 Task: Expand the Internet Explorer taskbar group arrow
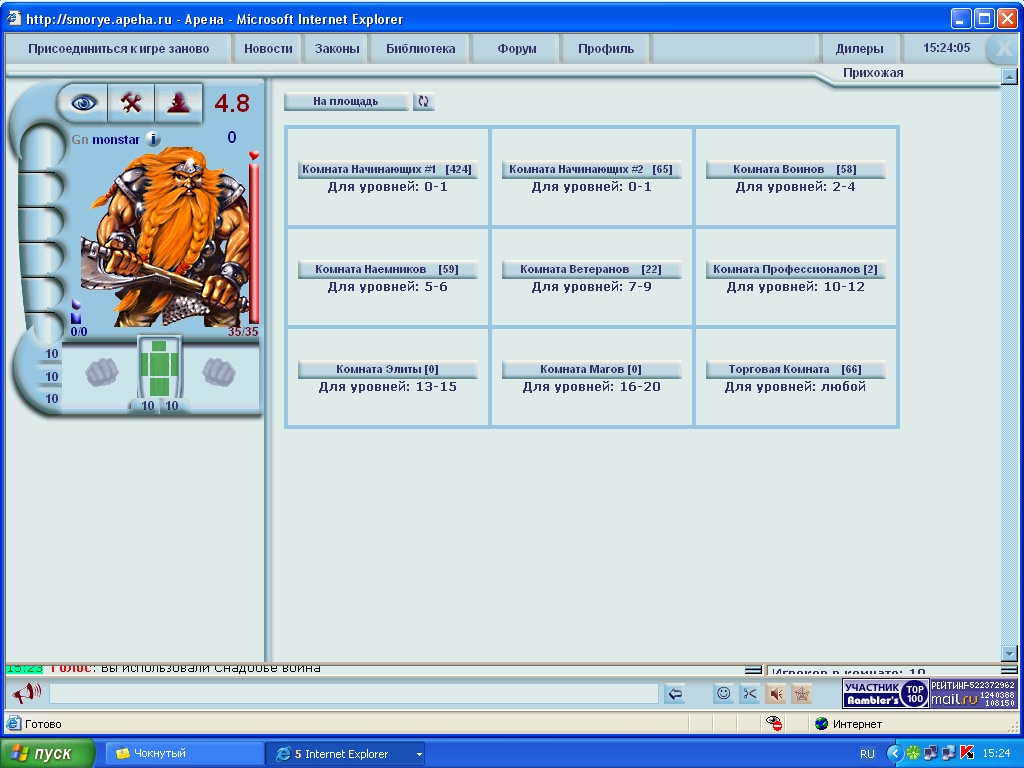[x=419, y=754]
